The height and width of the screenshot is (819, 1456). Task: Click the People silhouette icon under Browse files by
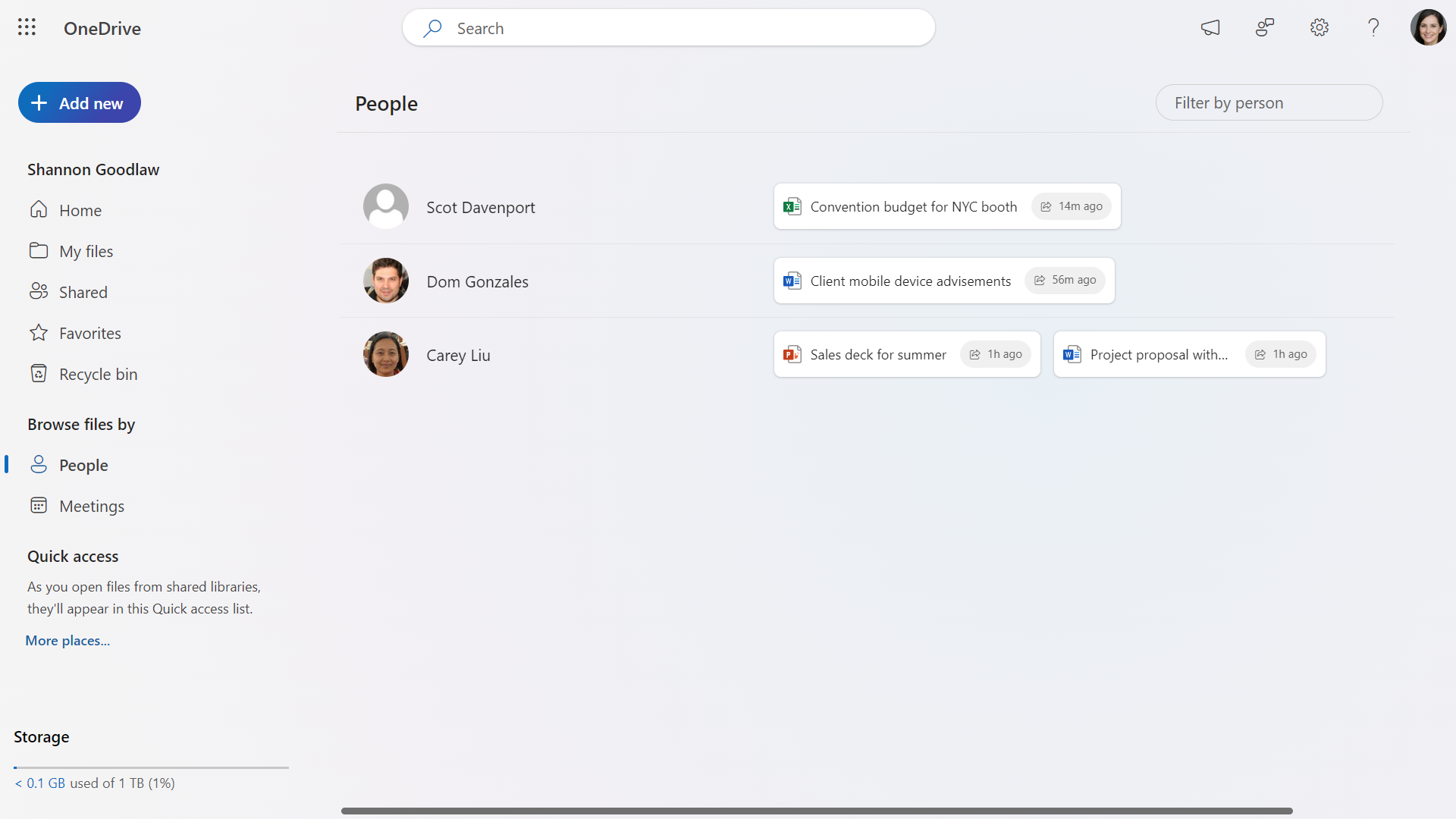pyautogui.click(x=39, y=464)
